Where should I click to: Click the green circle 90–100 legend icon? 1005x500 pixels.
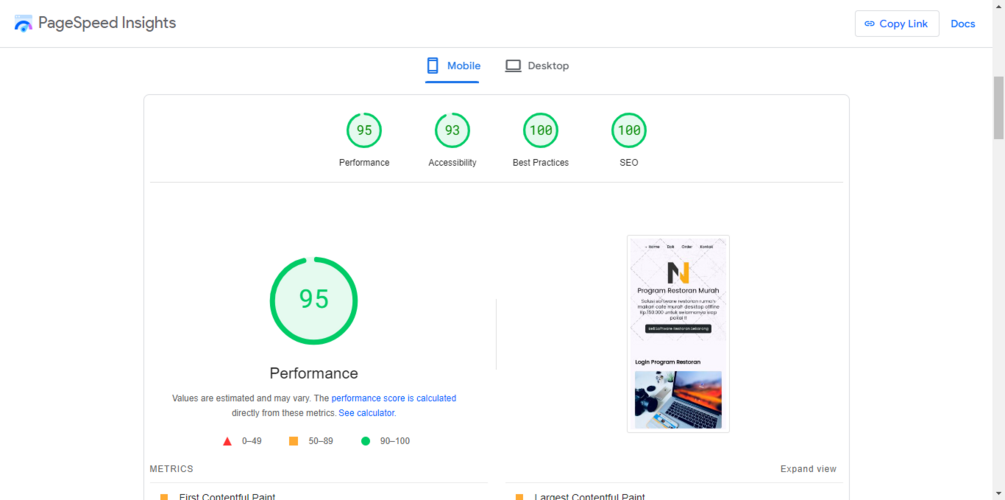click(365, 441)
